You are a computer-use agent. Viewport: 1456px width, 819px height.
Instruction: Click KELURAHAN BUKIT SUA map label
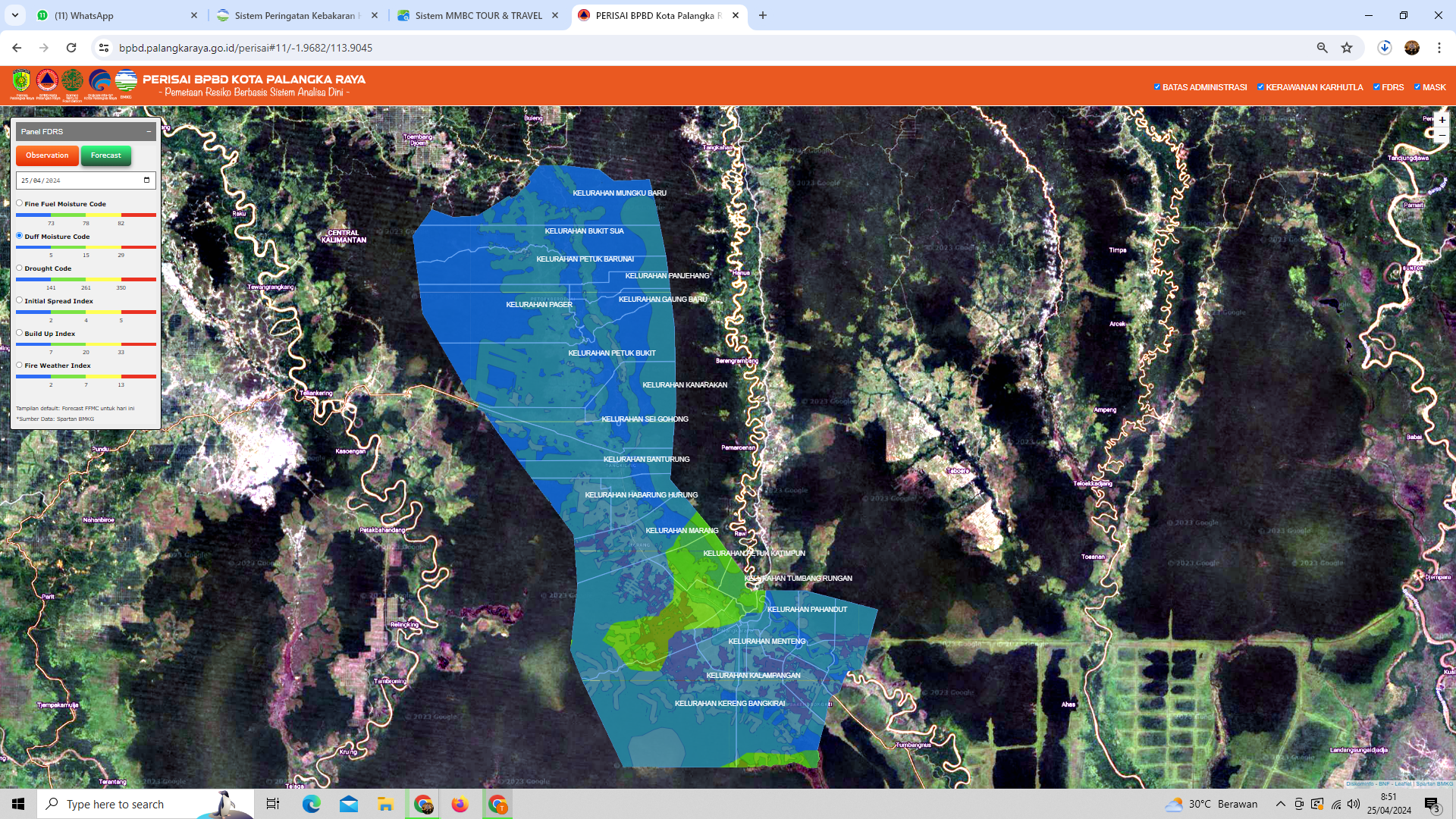coord(584,231)
